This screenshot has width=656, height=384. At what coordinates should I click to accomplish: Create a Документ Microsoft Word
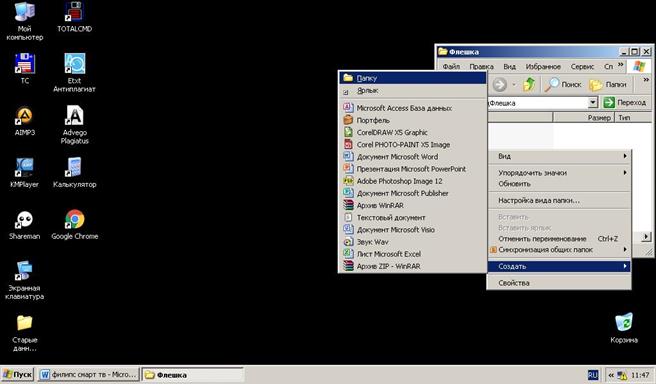point(412,156)
